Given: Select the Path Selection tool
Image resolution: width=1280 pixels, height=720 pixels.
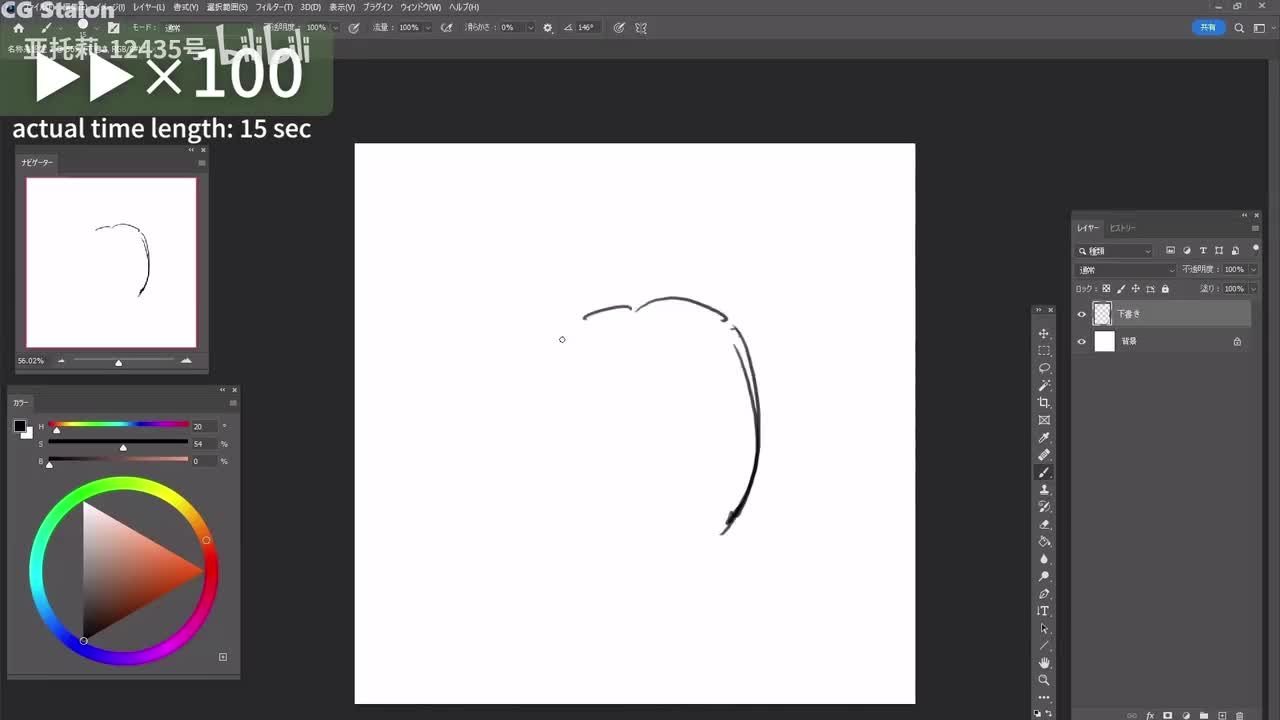Looking at the screenshot, I should coord(1044,628).
